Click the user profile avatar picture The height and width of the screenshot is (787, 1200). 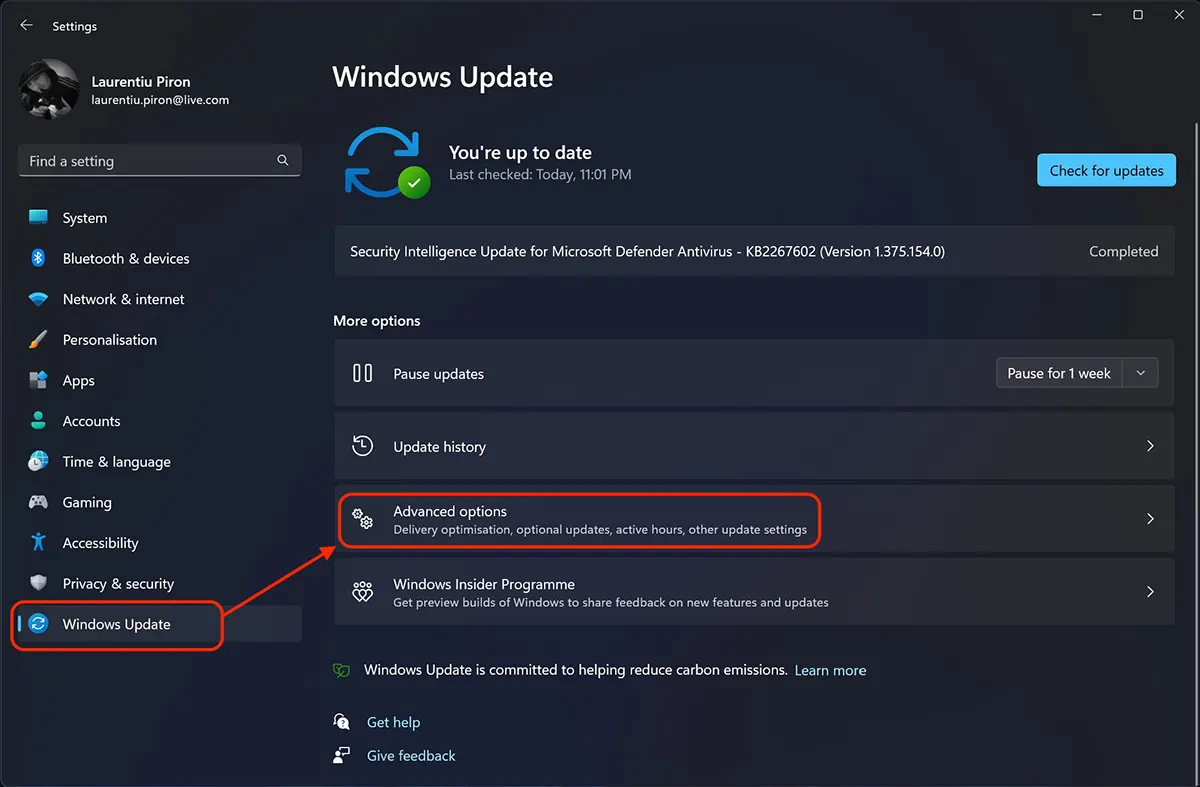(x=49, y=89)
